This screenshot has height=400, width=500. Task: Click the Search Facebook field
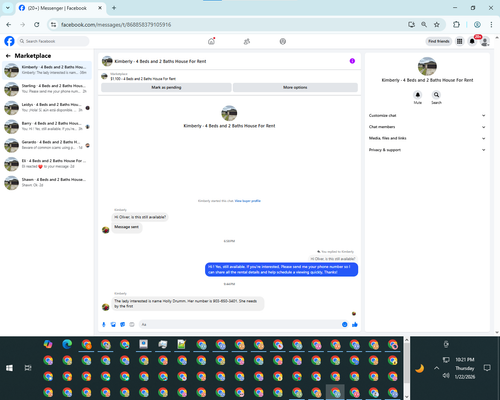53,41
